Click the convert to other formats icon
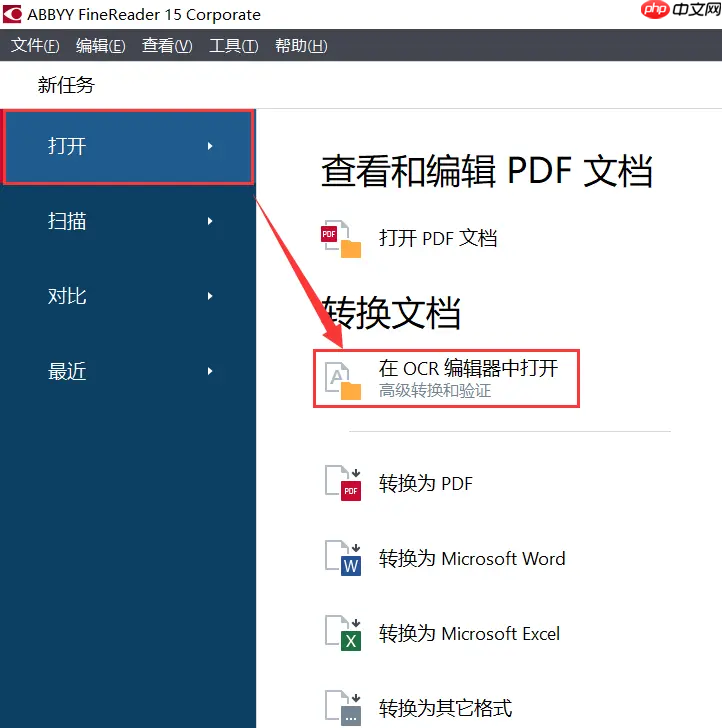The image size is (722, 728). coord(343,708)
